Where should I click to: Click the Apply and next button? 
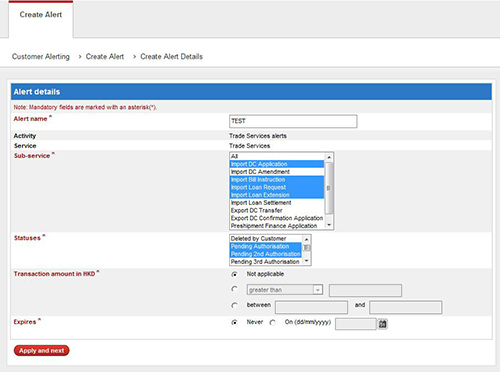pos(41,351)
